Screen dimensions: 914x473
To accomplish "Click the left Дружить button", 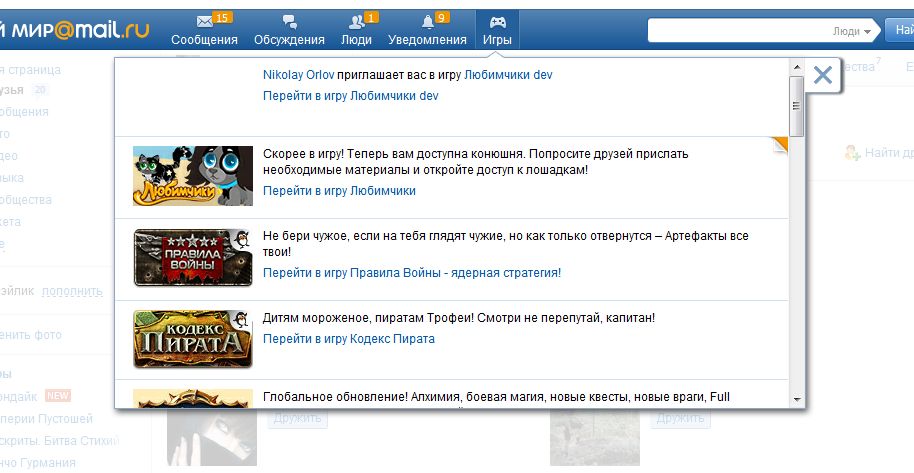I will (297, 418).
